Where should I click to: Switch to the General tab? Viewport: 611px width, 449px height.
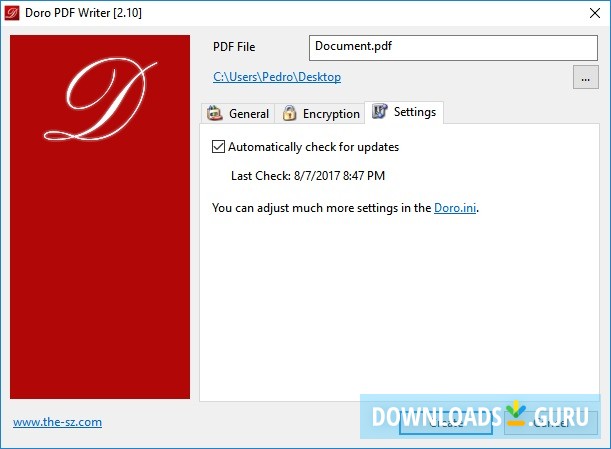pos(238,113)
